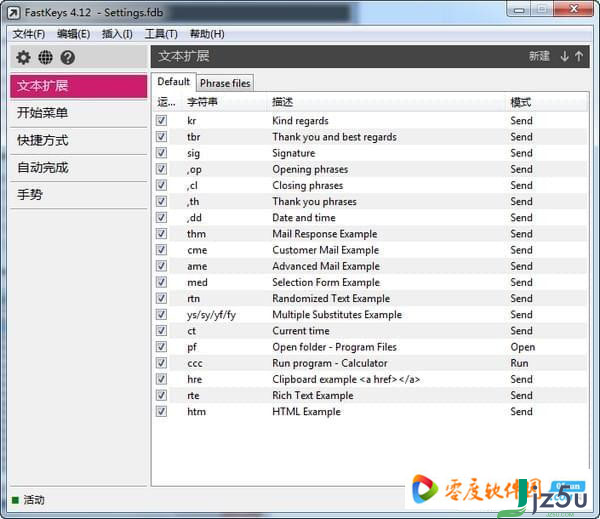
Task: Toggle checkbox for htm HTML Example
Action: (161, 412)
